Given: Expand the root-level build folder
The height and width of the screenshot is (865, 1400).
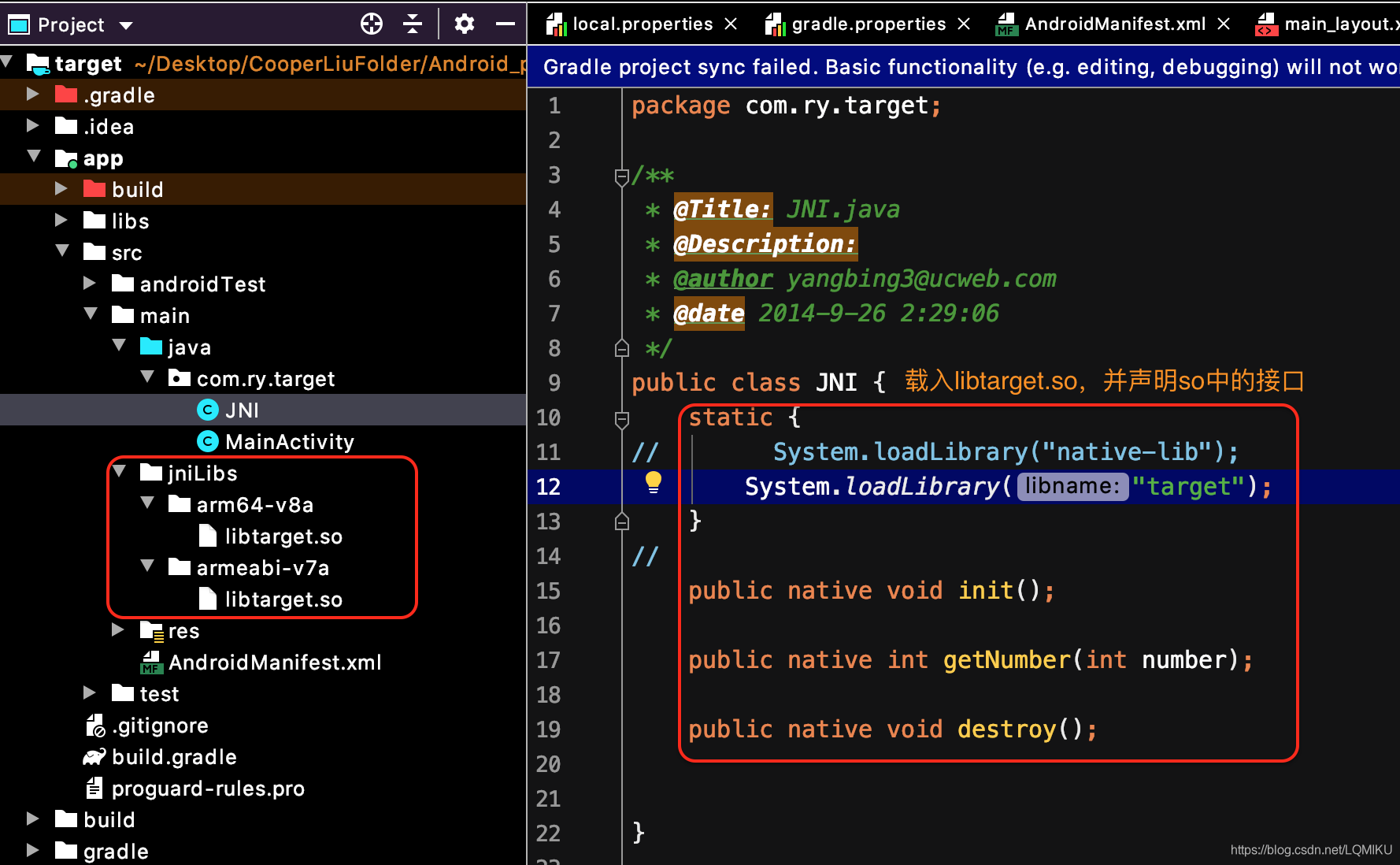Looking at the screenshot, I should pyautogui.click(x=32, y=819).
